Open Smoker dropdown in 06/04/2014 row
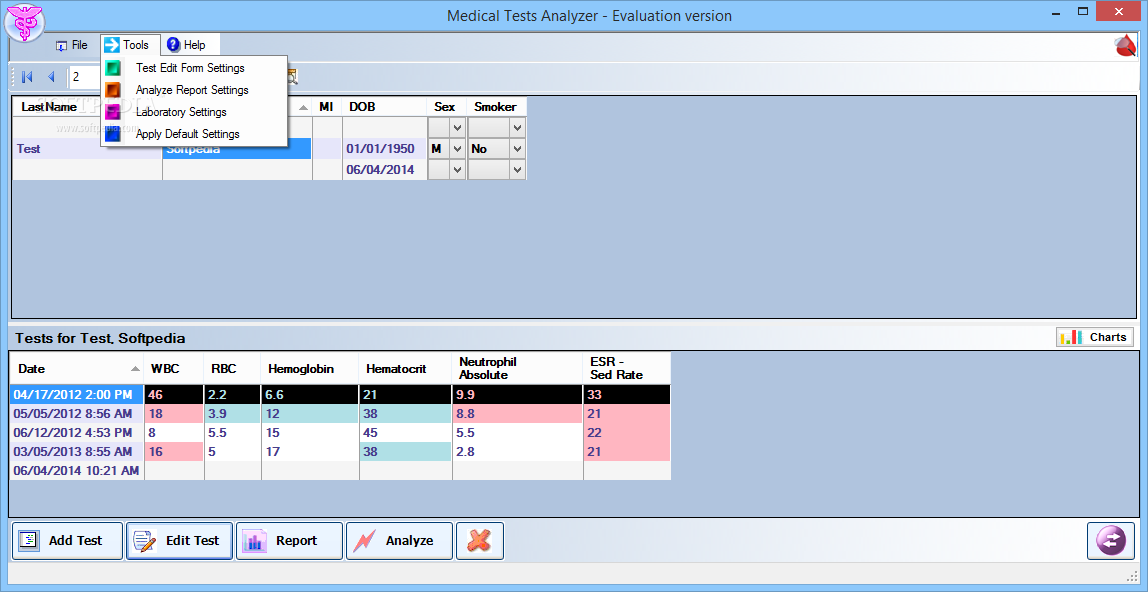 518,170
